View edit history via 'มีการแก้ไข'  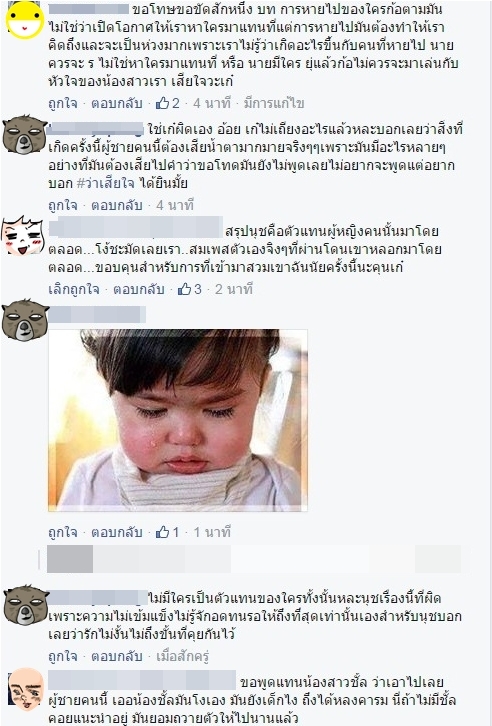coord(274,103)
